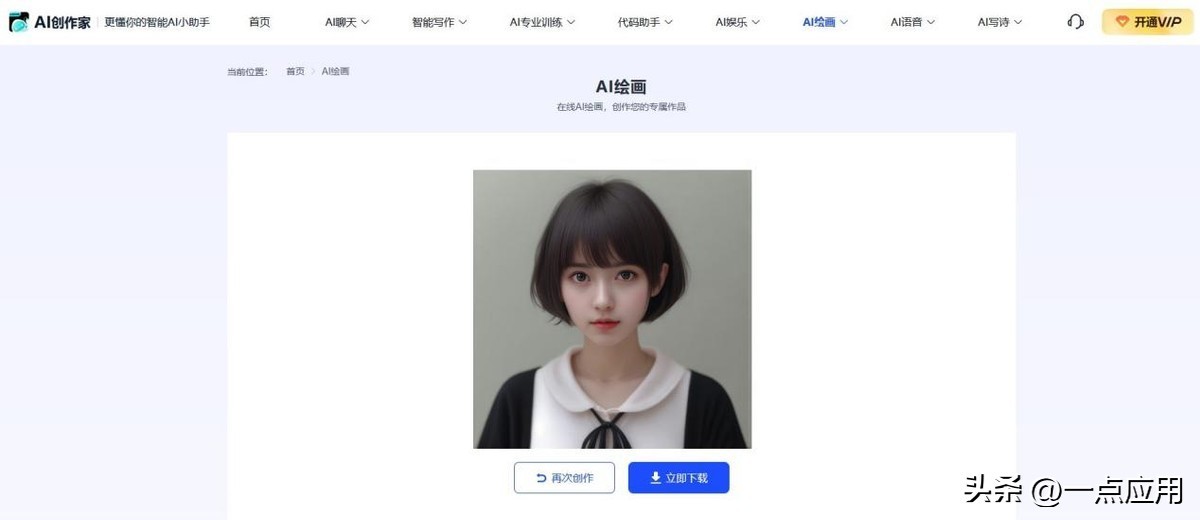Click the diamond VIP icon
This screenshot has height=520, width=1200.
[x=1122, y=22]
